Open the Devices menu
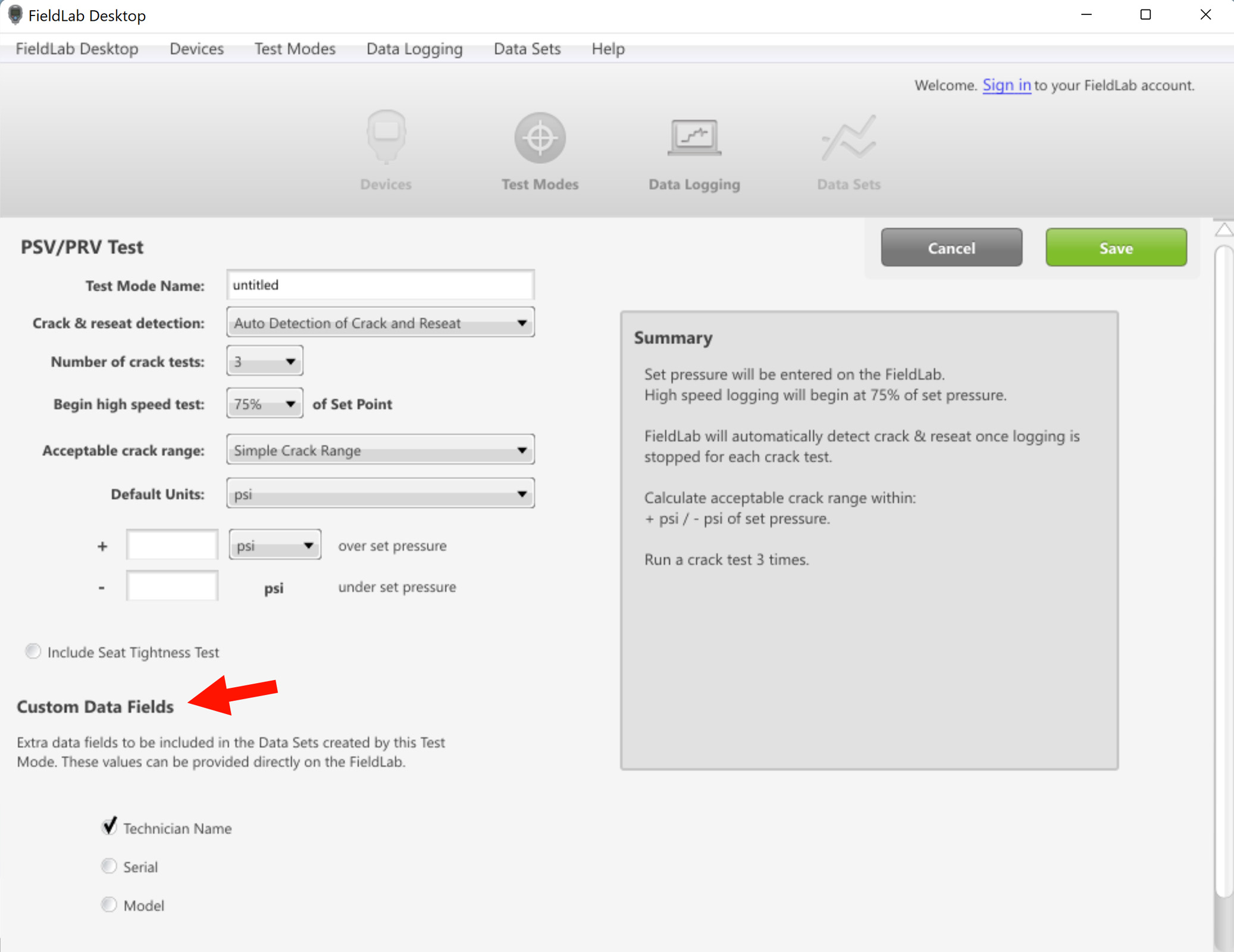 click(196, 49)
